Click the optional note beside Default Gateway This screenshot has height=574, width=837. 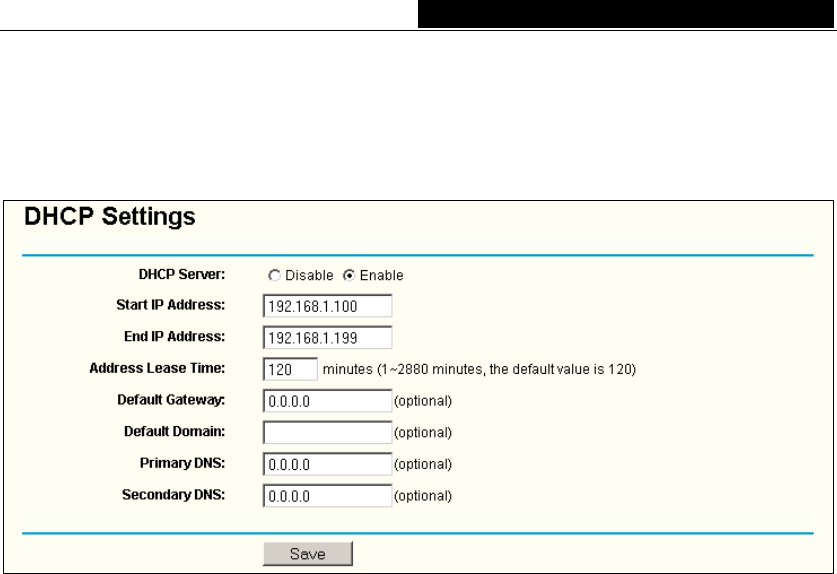(423, 401)
